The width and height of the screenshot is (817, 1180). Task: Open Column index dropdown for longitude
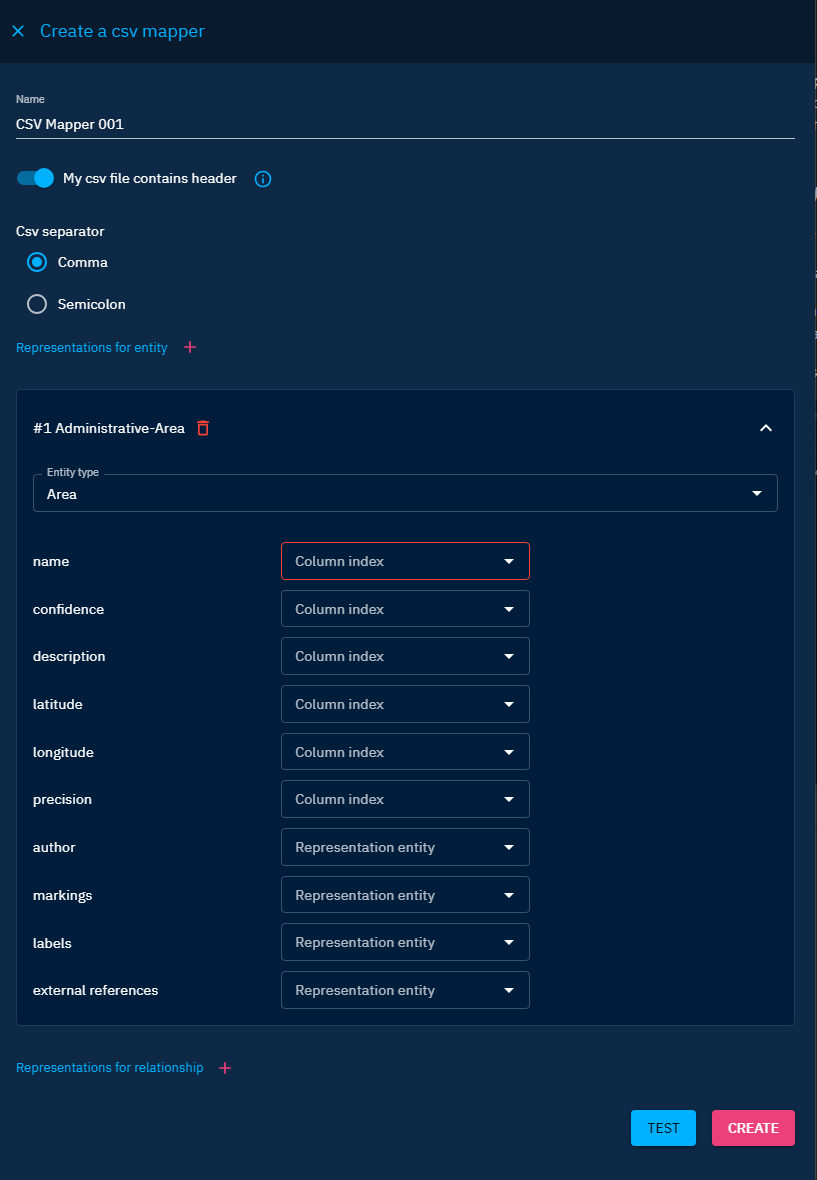click(x=405, y=752)
